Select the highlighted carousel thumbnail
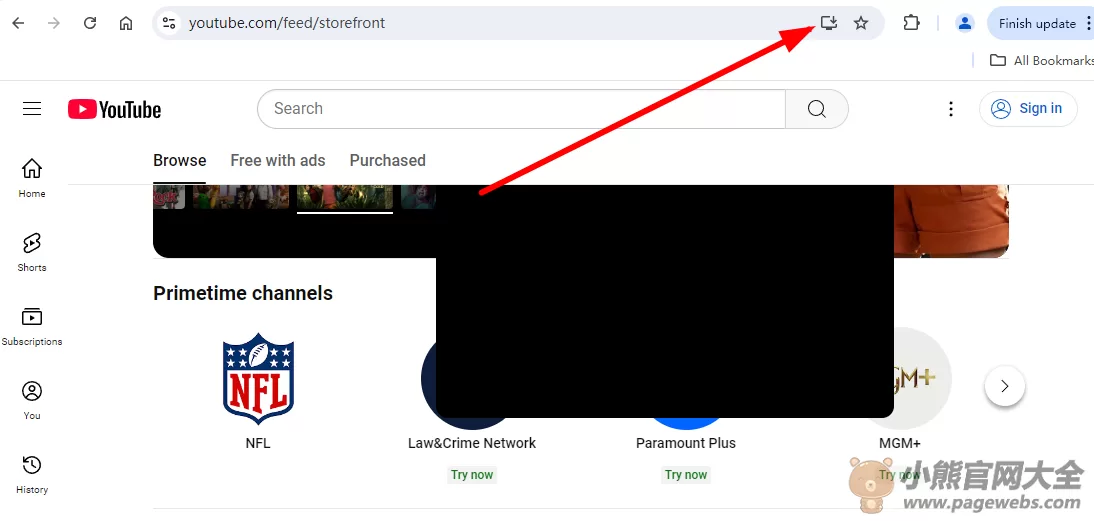 [x=345, y=197]
